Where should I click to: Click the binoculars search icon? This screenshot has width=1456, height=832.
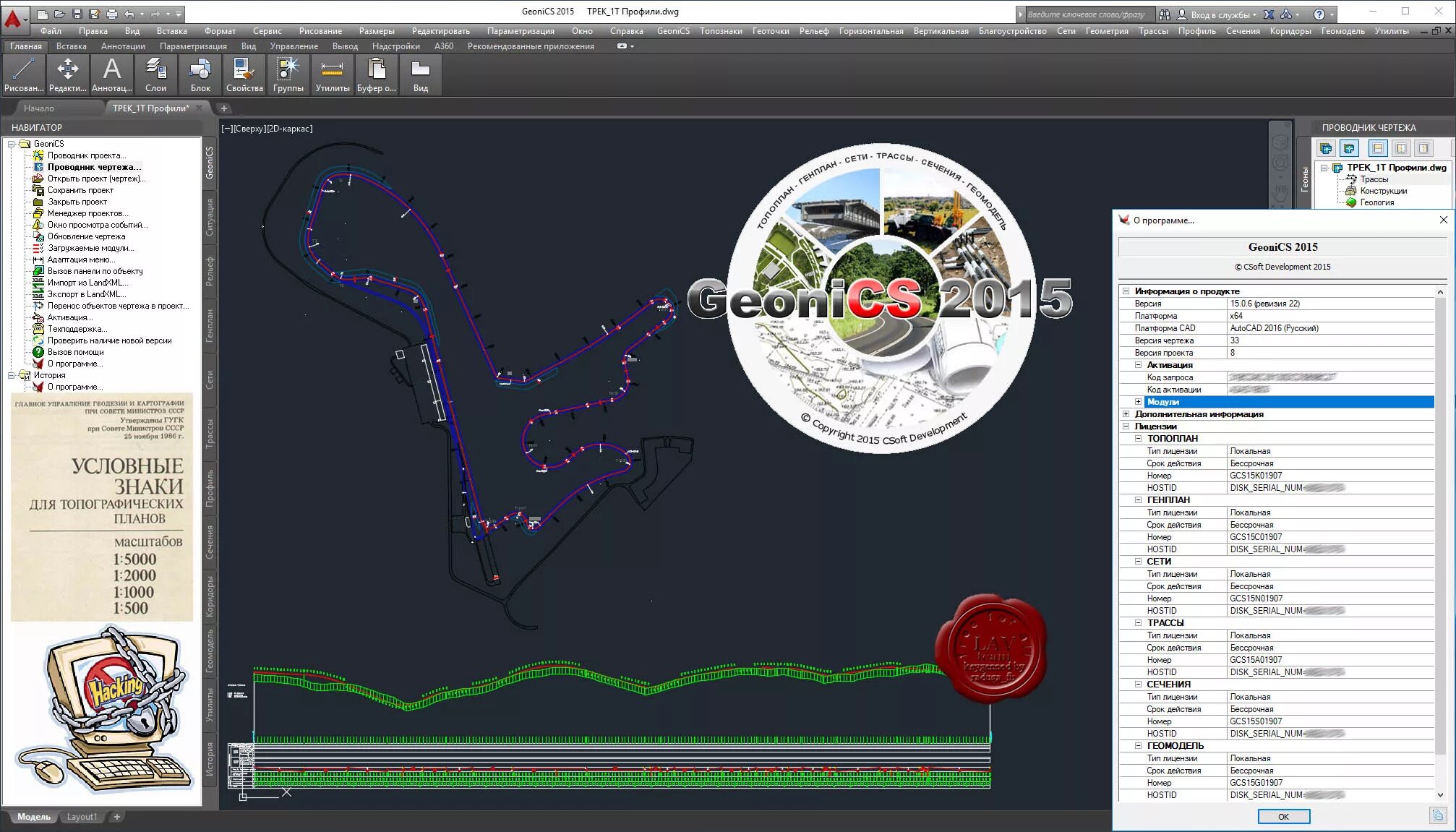[1164, 14]
